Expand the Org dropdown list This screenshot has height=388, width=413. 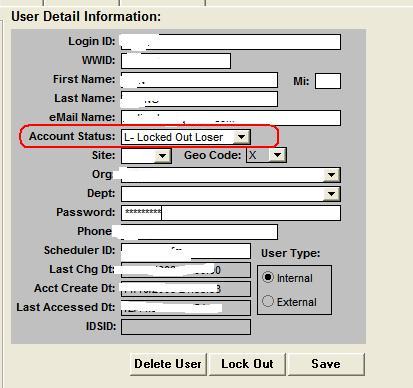(331, 175)
